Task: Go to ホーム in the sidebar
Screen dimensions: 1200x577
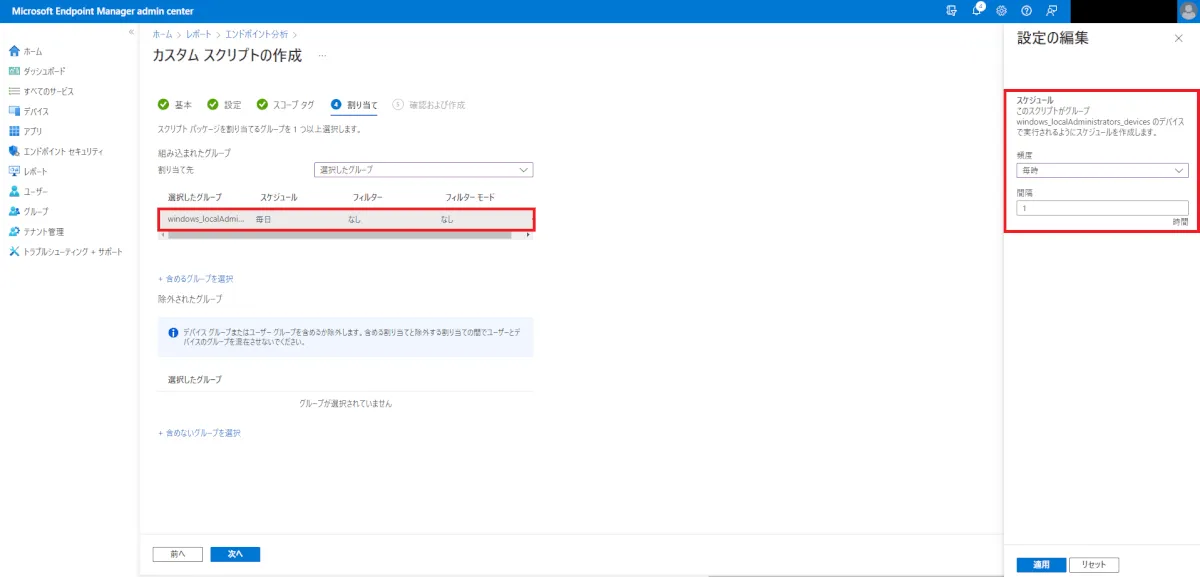Action: click(x=32, y=51)
